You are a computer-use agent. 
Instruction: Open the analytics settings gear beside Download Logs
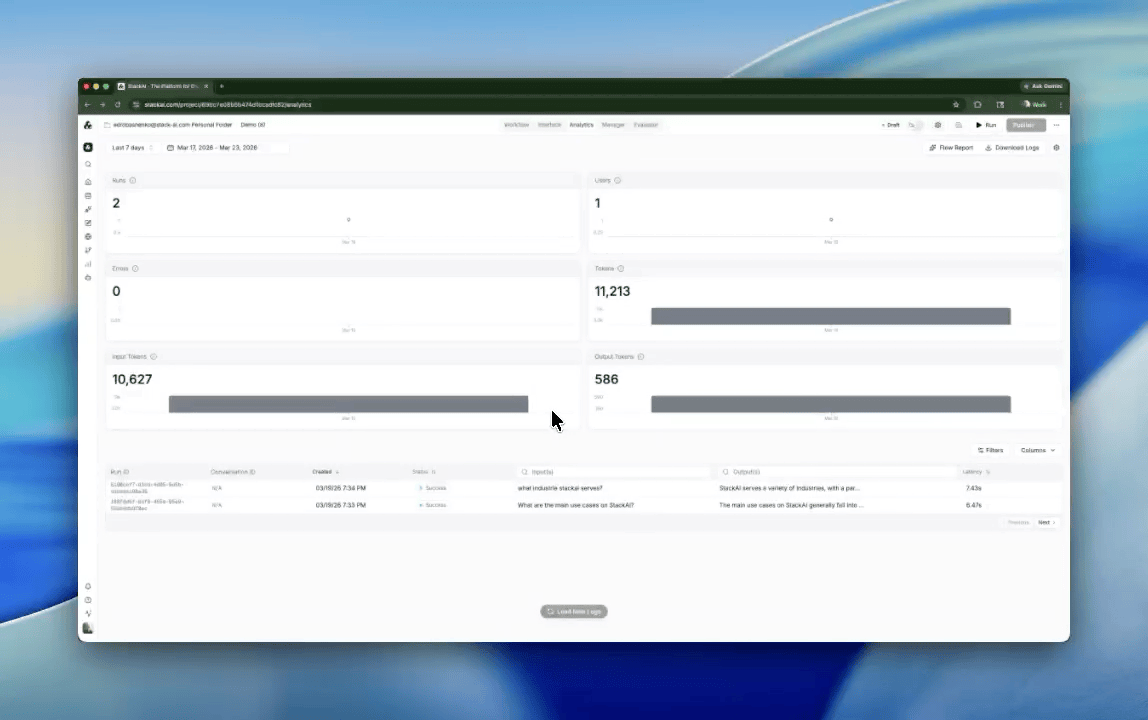pos(1056,148)
